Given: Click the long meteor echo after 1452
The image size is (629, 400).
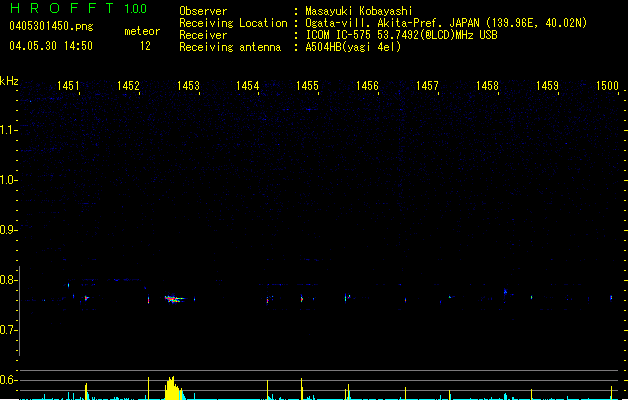Looking at the screenshot, I should click(174, 299).
